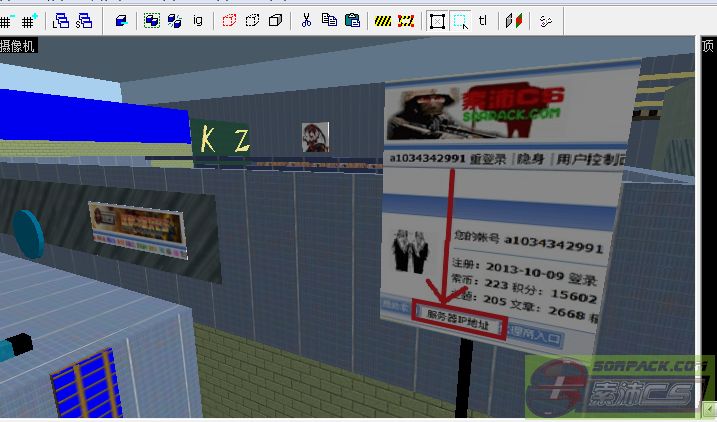Image resolution: width=717 pixels, height=422 pixels.
Task: Hide unselected objects with black dashed cube
Action: pos(252,20)
